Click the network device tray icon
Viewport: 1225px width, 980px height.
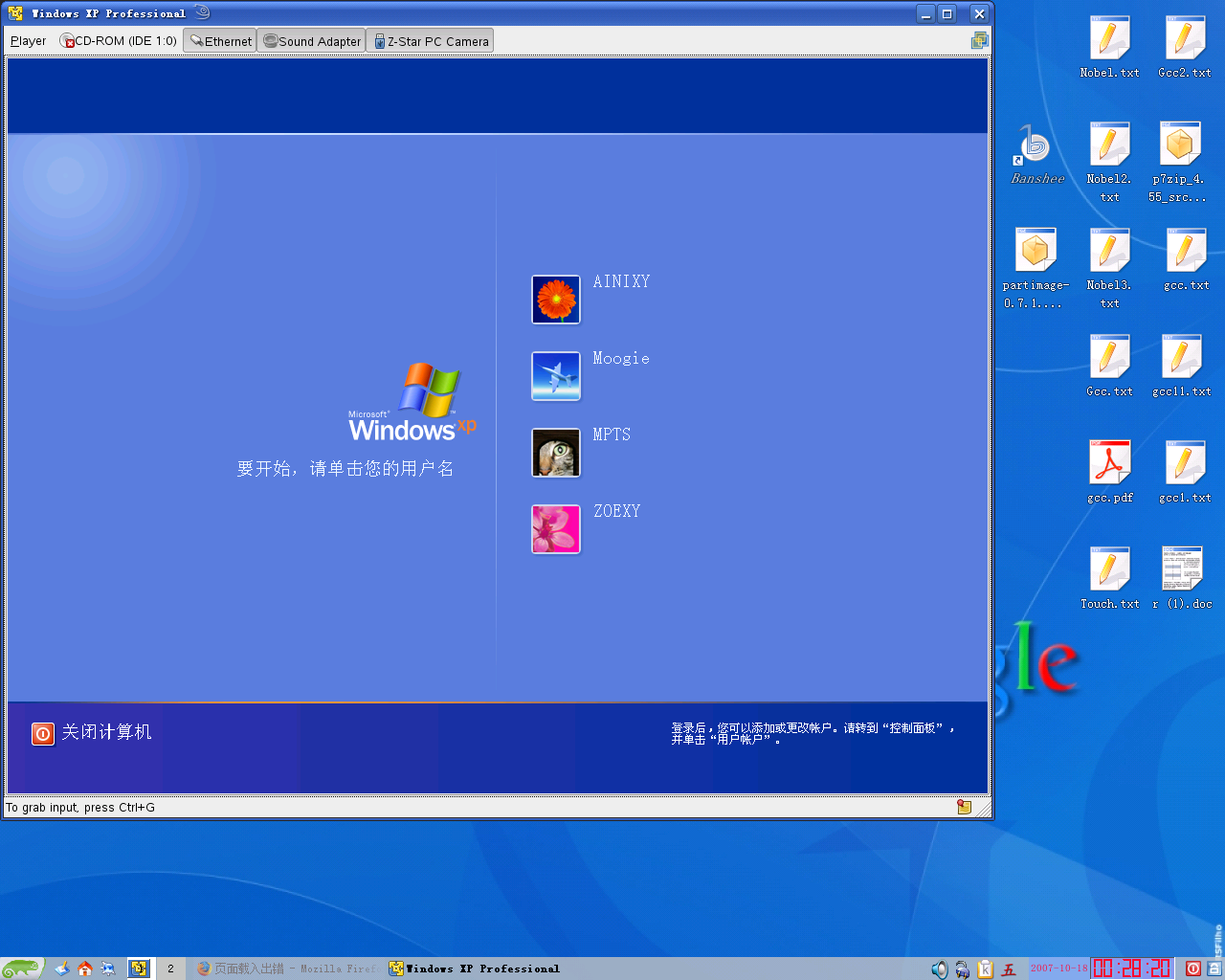[962, 969]
